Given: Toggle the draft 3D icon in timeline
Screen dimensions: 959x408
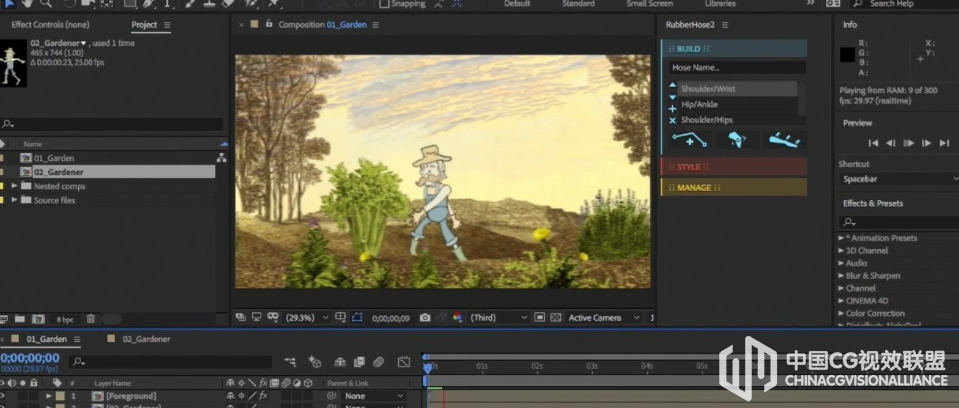Looking at the screenshot, I should 315,362.
